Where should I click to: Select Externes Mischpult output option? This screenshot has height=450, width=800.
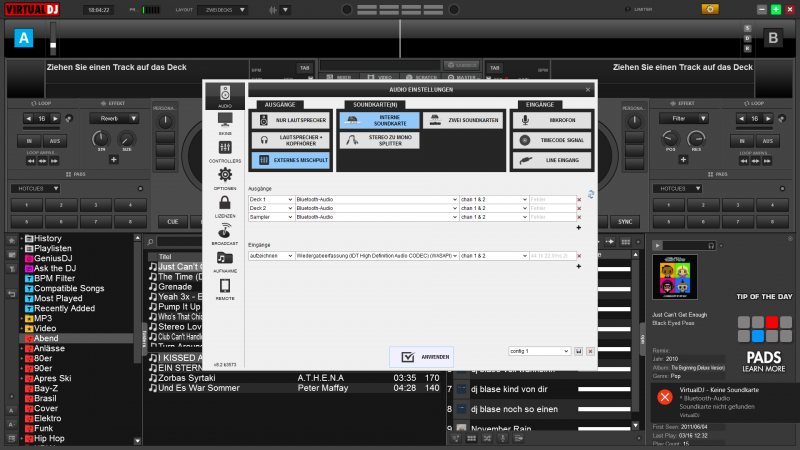click(291, 160)
